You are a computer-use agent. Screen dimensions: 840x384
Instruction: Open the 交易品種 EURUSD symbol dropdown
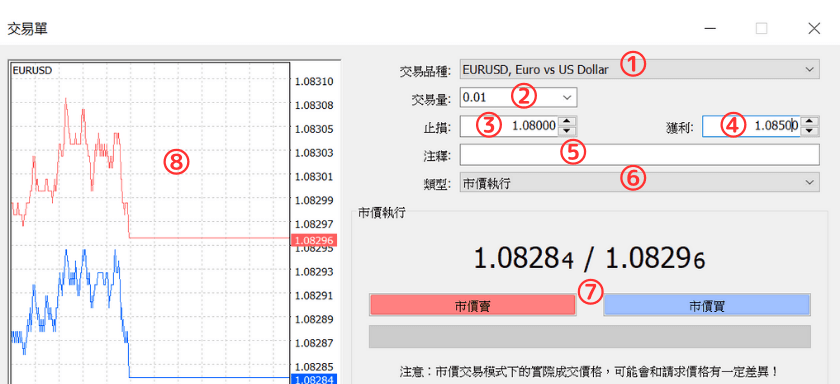(x=639, y=69)
